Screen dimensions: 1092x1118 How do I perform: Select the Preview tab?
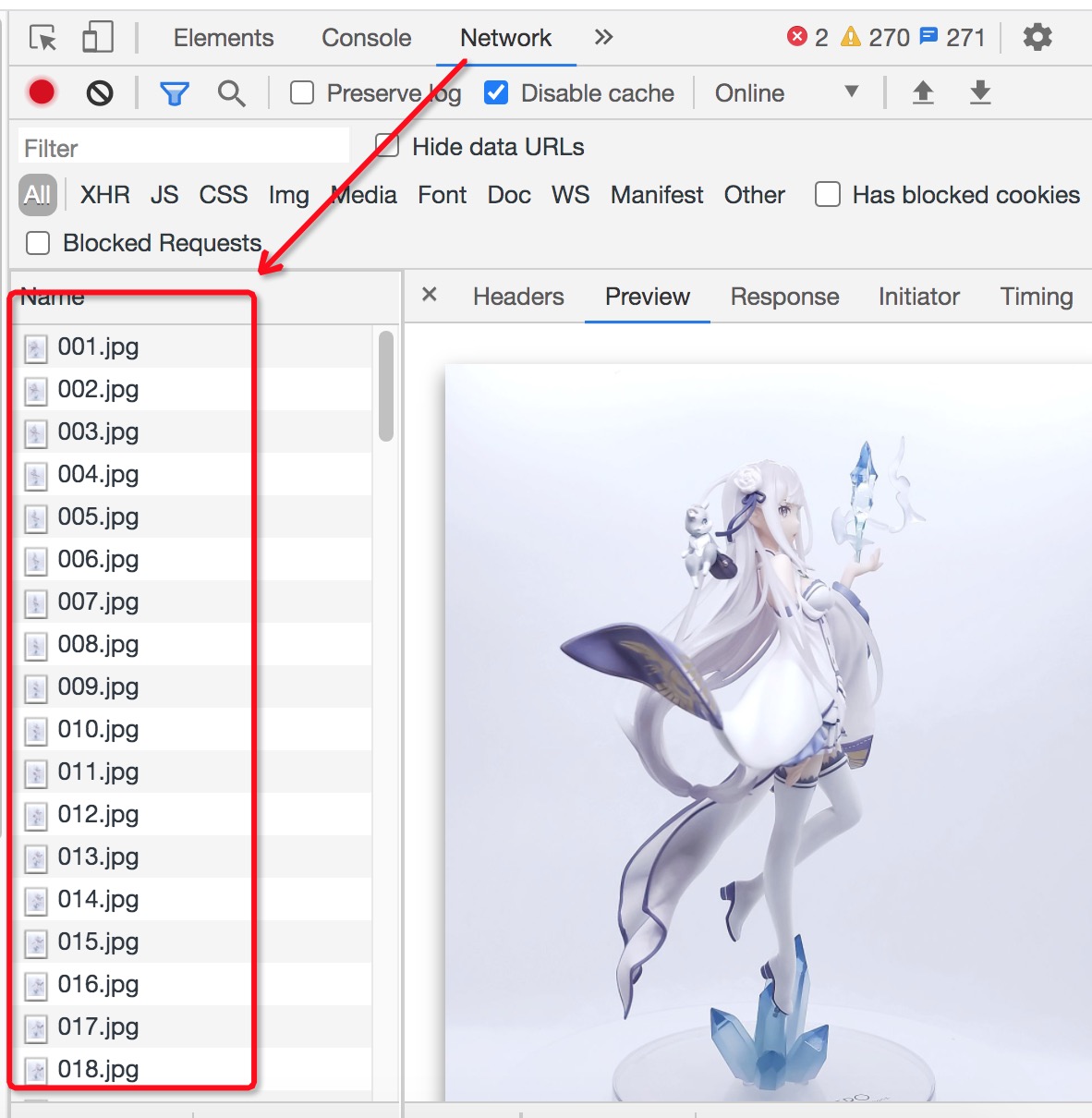pos(648,297)
